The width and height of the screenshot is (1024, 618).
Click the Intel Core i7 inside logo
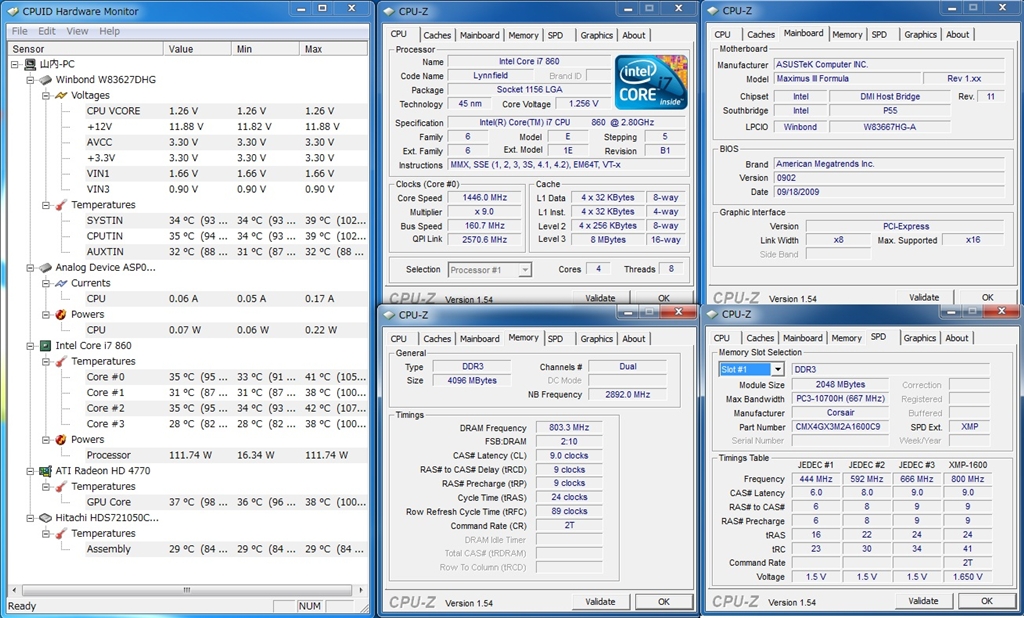[651, 82]
